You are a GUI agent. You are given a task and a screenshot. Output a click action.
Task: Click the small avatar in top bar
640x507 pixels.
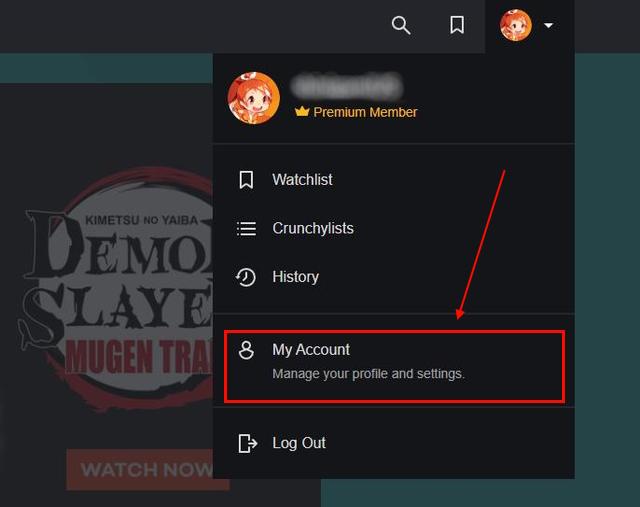click(516, 25)
